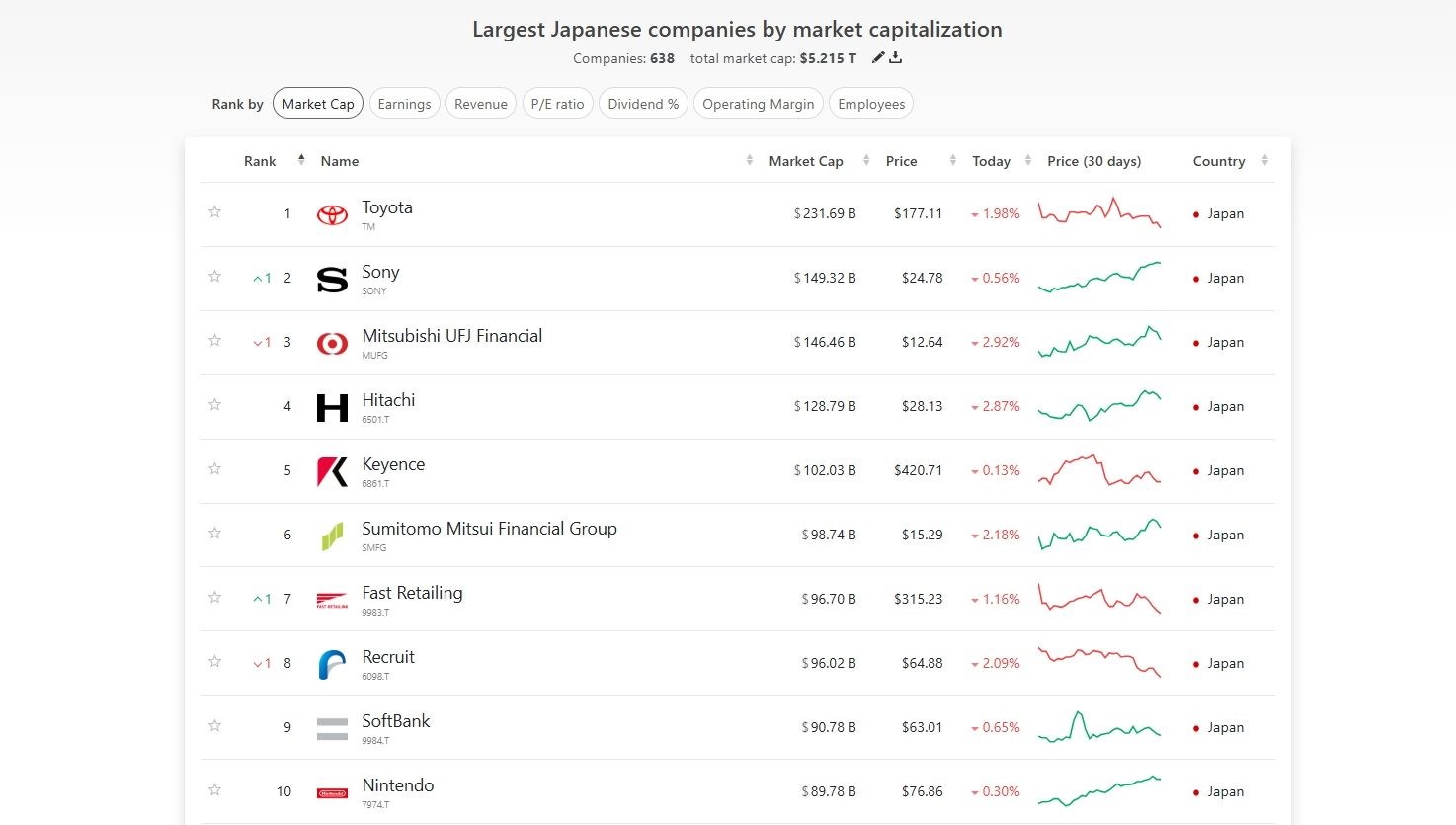1456x825 pixels.
Task: Star Sony as a favorite
Action: [x=214, y=276]
